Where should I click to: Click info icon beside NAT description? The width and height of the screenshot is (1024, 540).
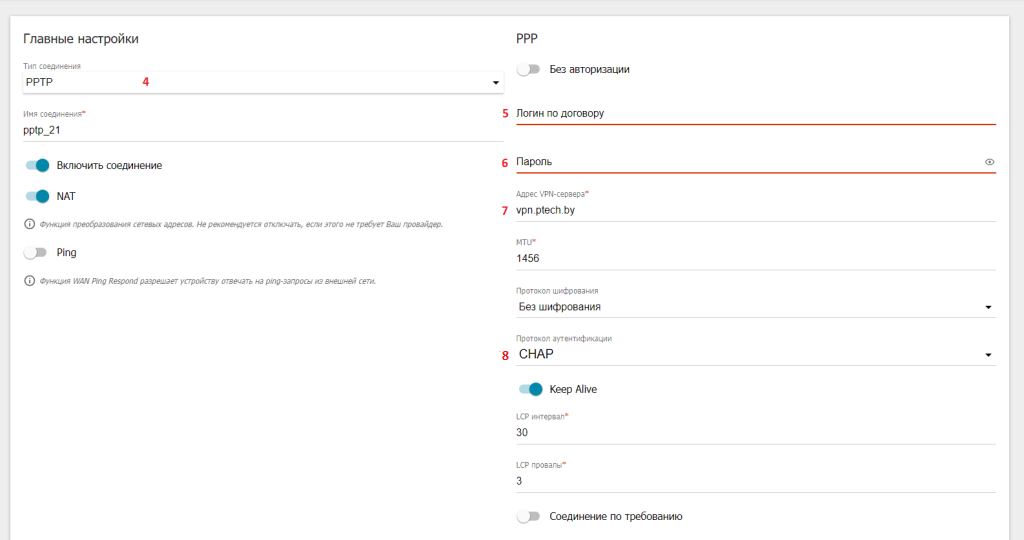click(28, 224)
